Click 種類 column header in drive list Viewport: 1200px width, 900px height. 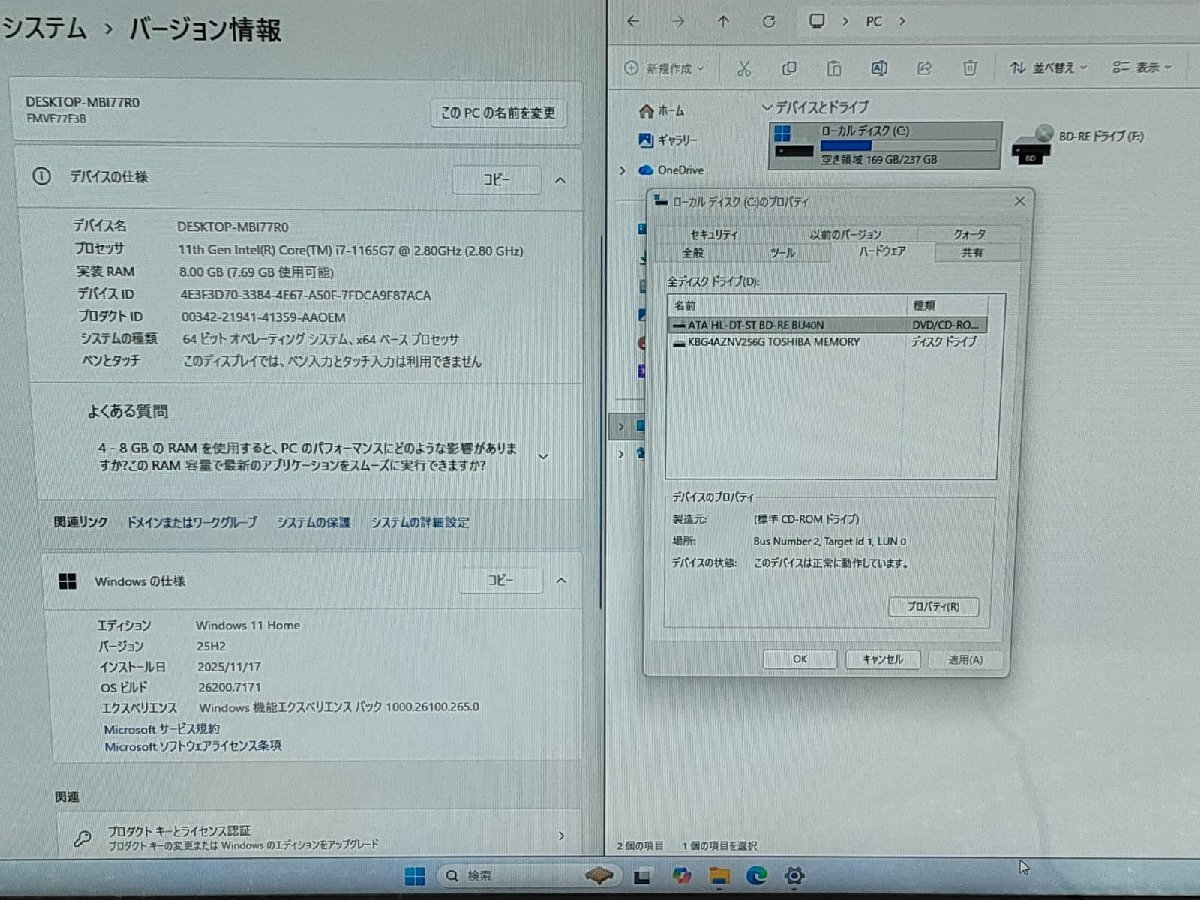tap(947, 305)
